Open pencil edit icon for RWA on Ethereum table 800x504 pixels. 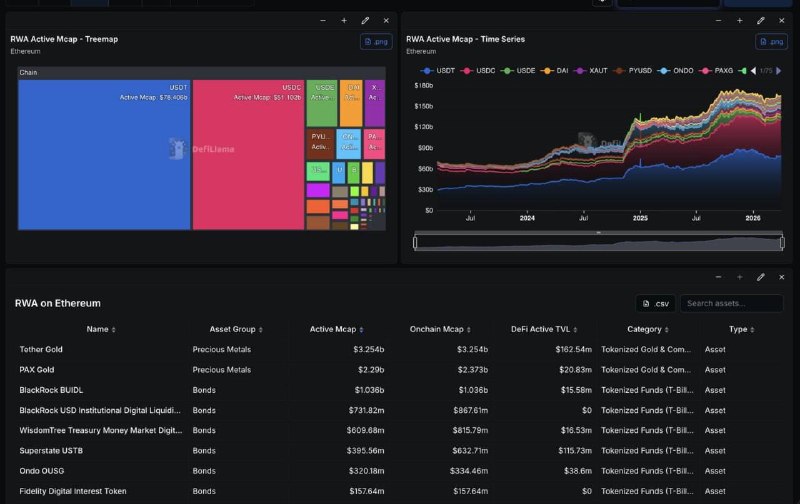pos(761,277)
